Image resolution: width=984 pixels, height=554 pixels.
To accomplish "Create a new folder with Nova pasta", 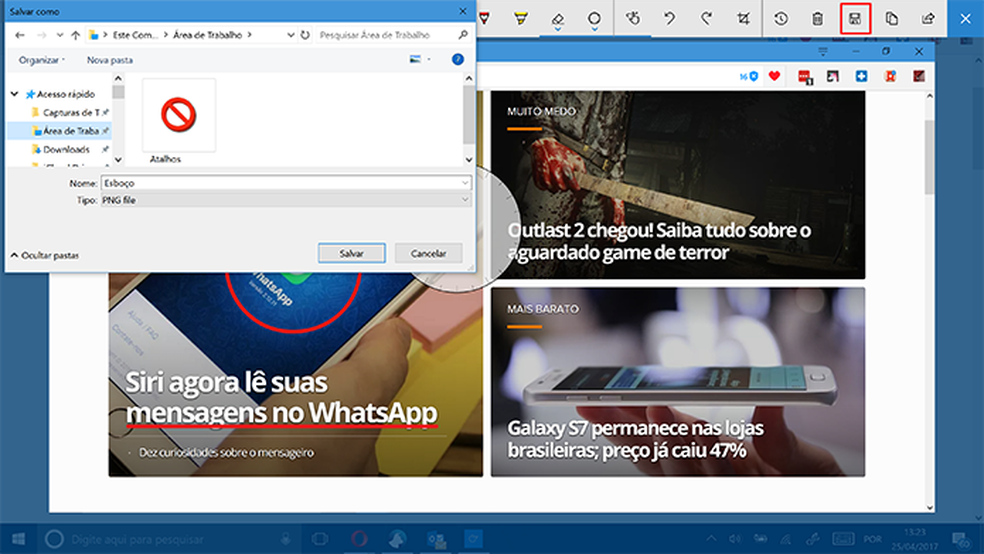I will click(110, 60).
